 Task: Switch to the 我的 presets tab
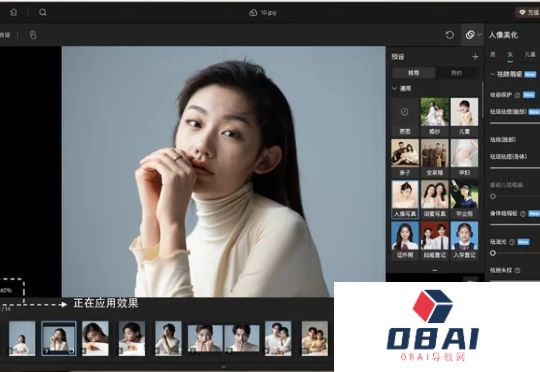click(457, 73)
